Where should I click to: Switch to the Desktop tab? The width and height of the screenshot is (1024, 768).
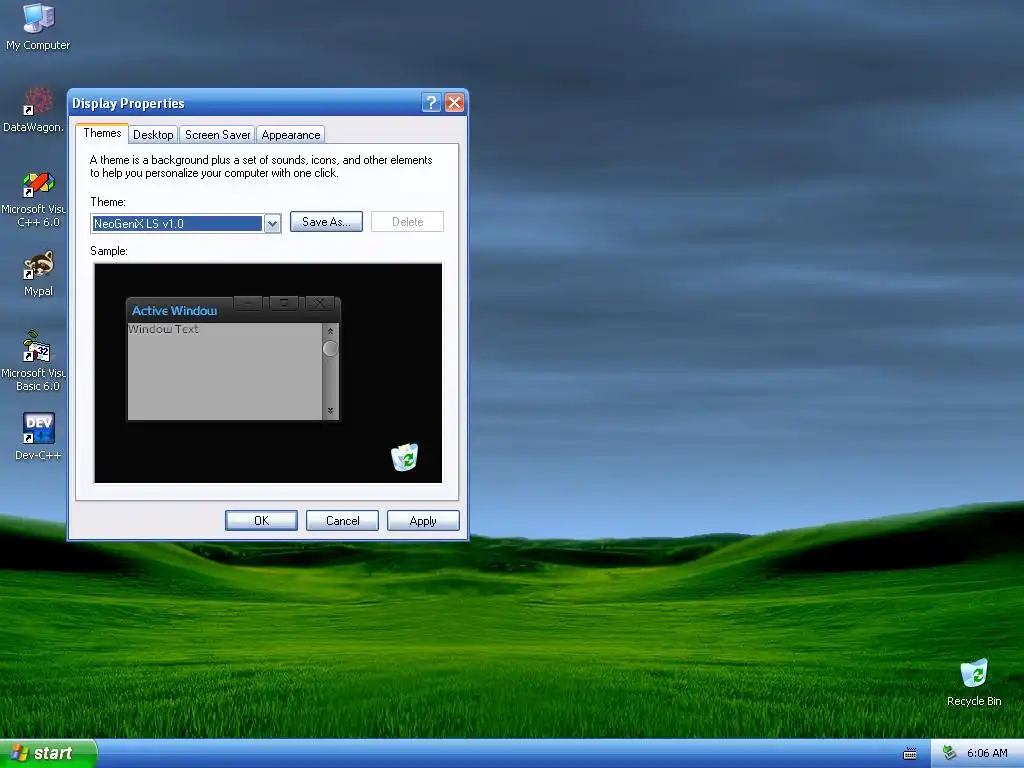tap(153, 135)
